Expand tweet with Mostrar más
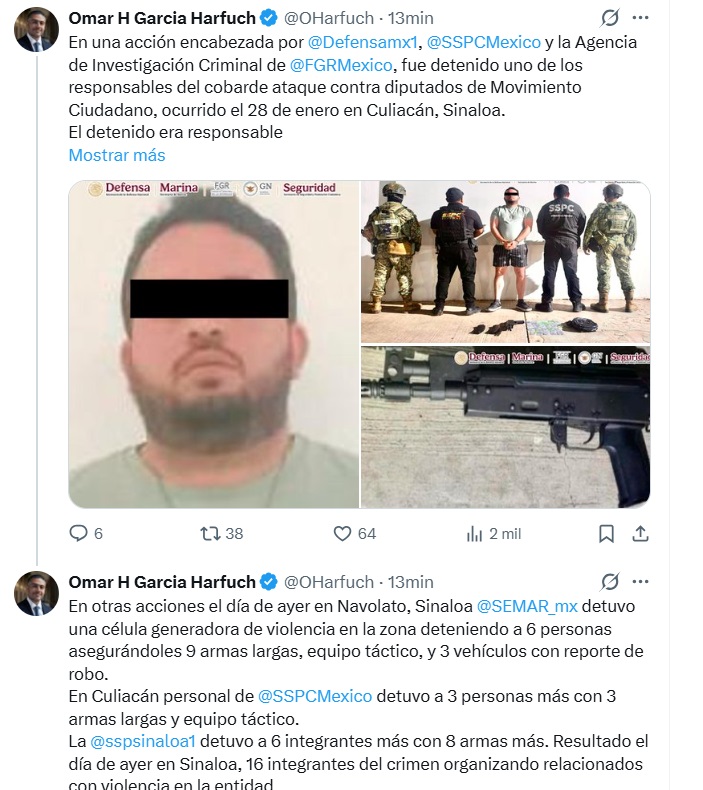This screenshot has width=703, height=790. pos(117,155)
